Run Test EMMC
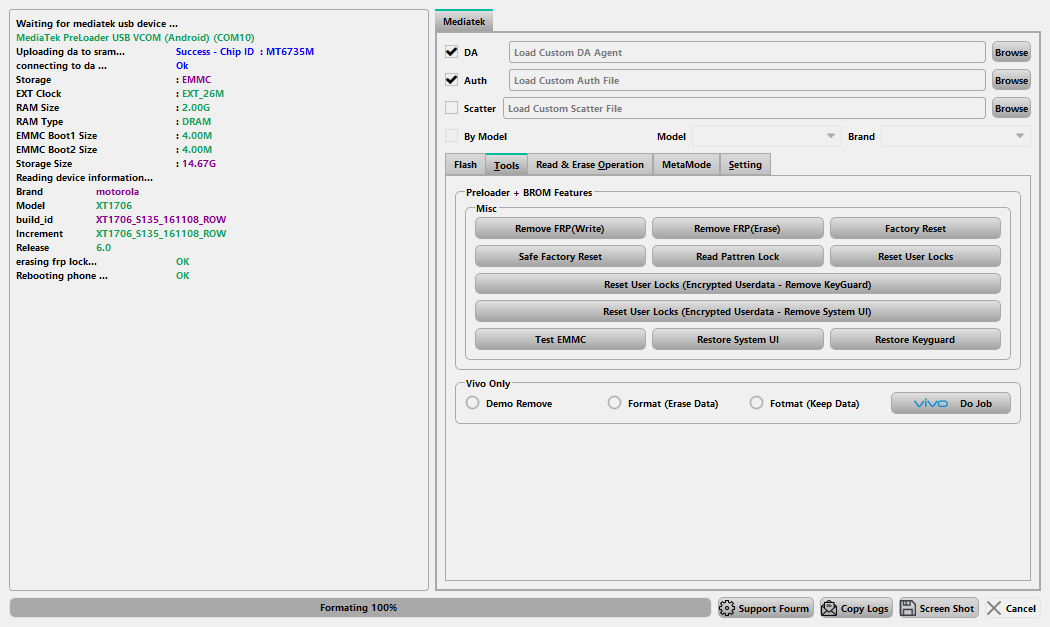The image size is (1050, 627). [x=560, y=340]
